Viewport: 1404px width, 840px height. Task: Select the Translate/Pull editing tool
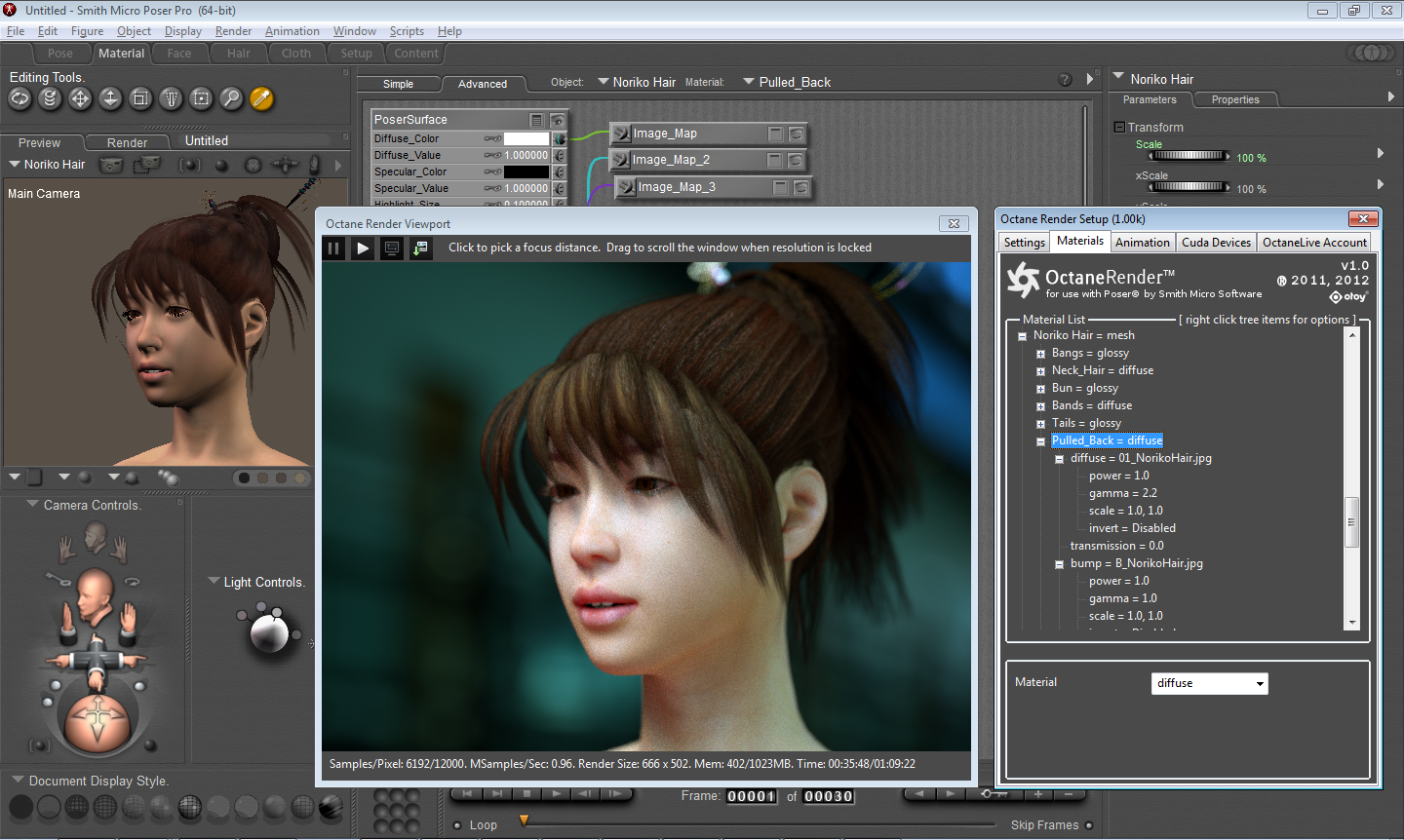[x=80, y=98]
